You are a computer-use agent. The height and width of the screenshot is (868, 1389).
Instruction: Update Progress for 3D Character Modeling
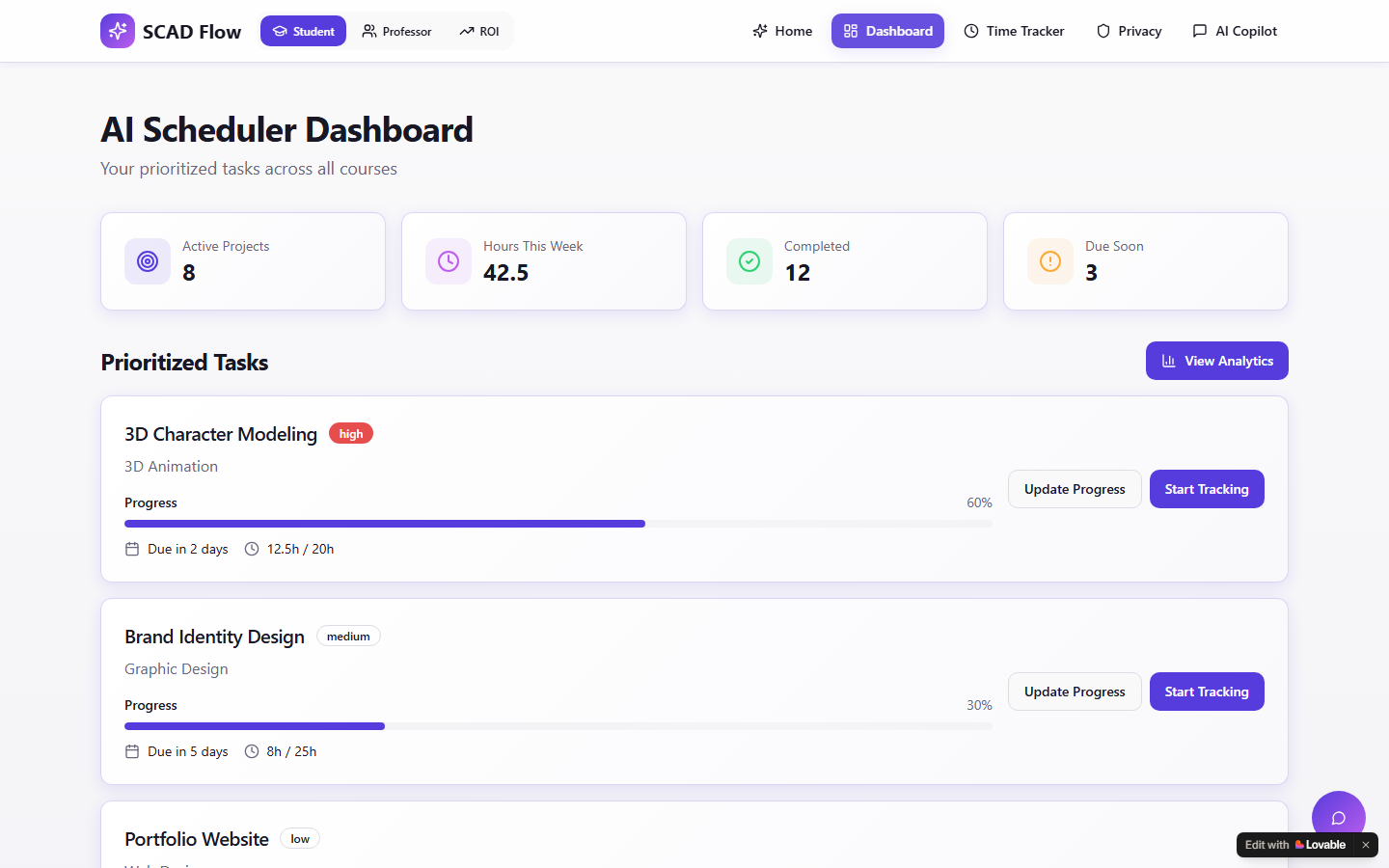pyautogui.click(x=1075, y=489)
